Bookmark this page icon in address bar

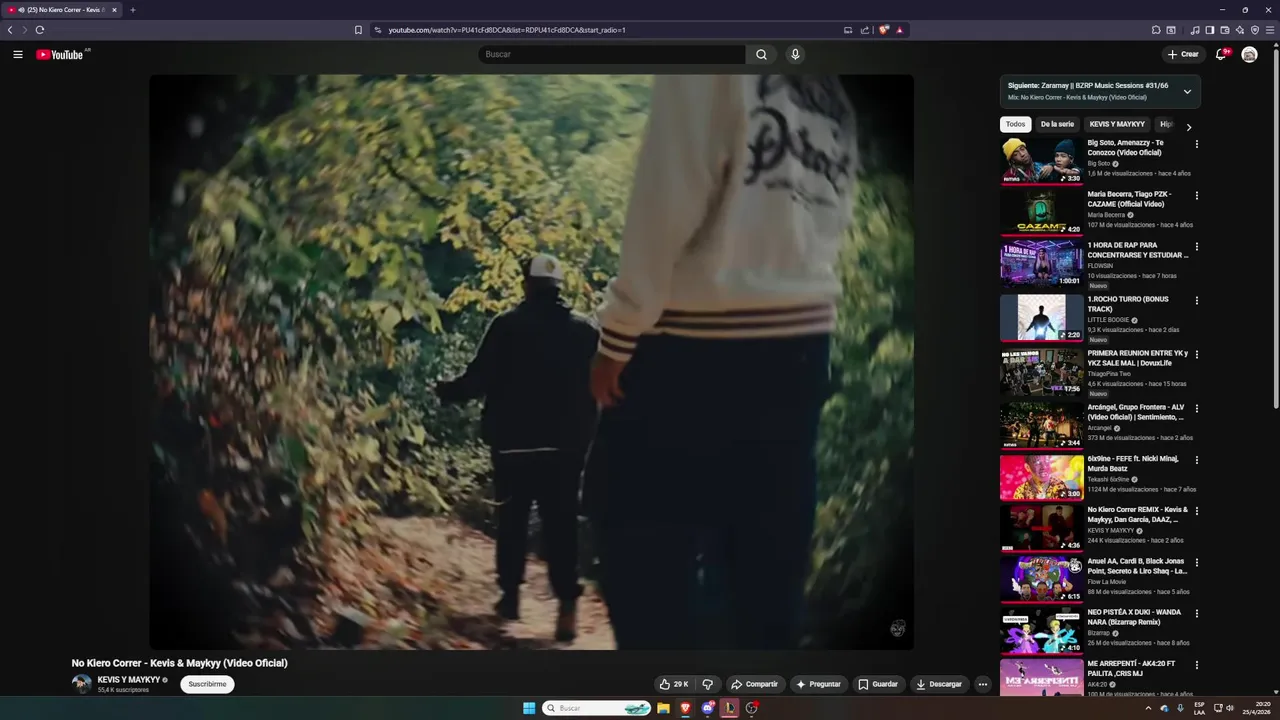point(358,30)
